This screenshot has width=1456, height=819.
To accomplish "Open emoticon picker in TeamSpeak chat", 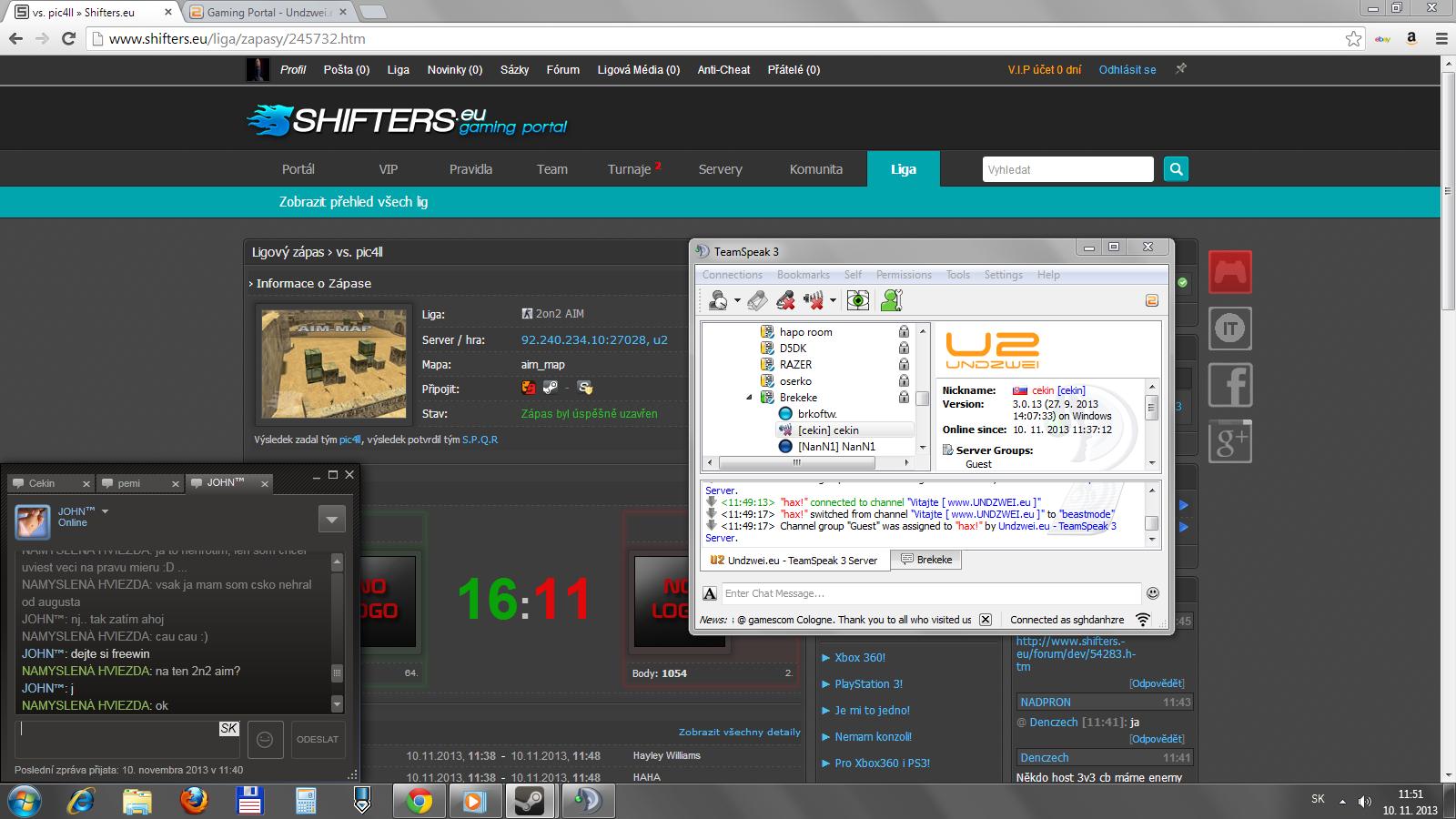I will point(1153,593).
